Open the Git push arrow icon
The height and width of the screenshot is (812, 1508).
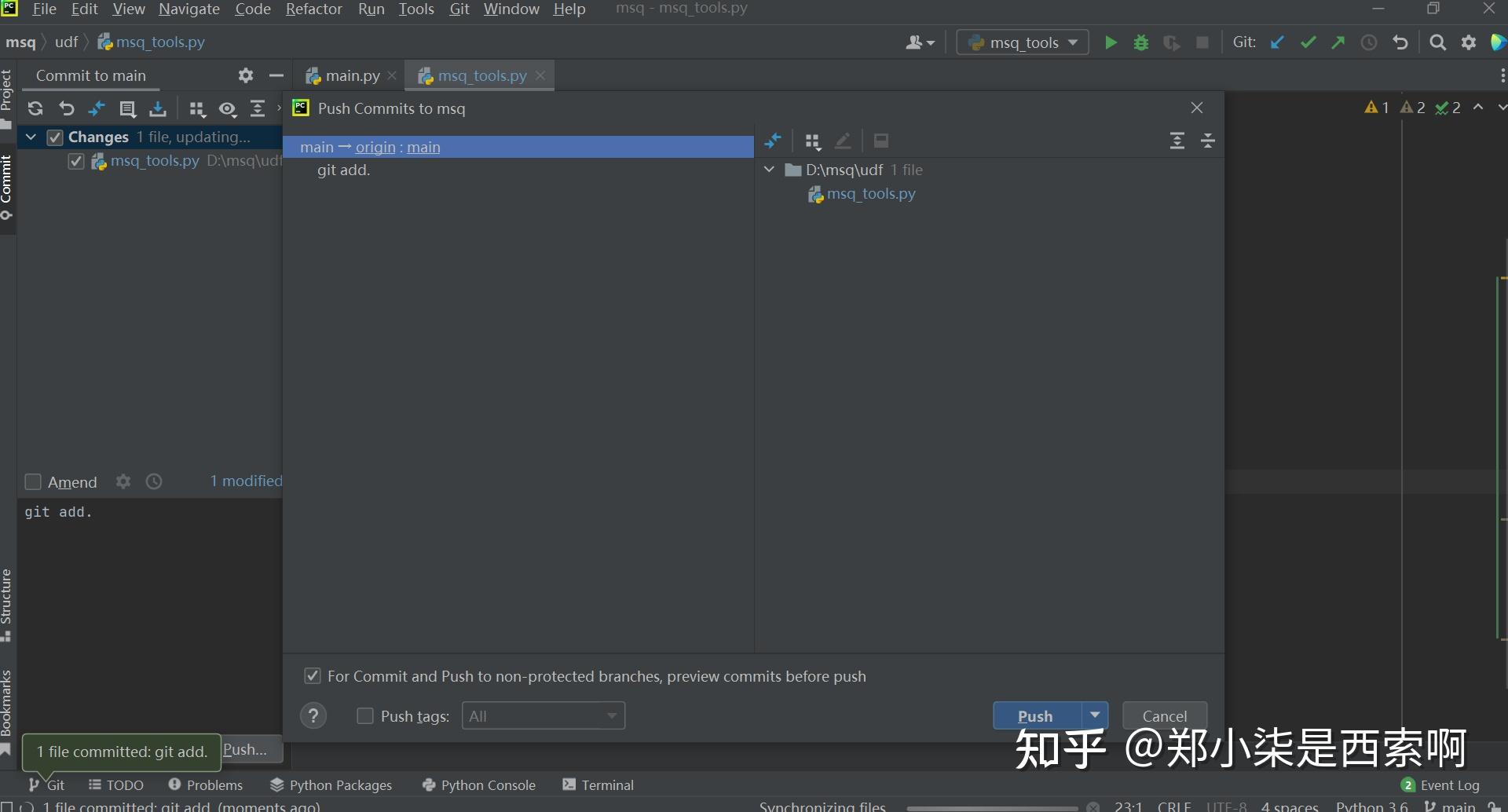[1338, 42]
